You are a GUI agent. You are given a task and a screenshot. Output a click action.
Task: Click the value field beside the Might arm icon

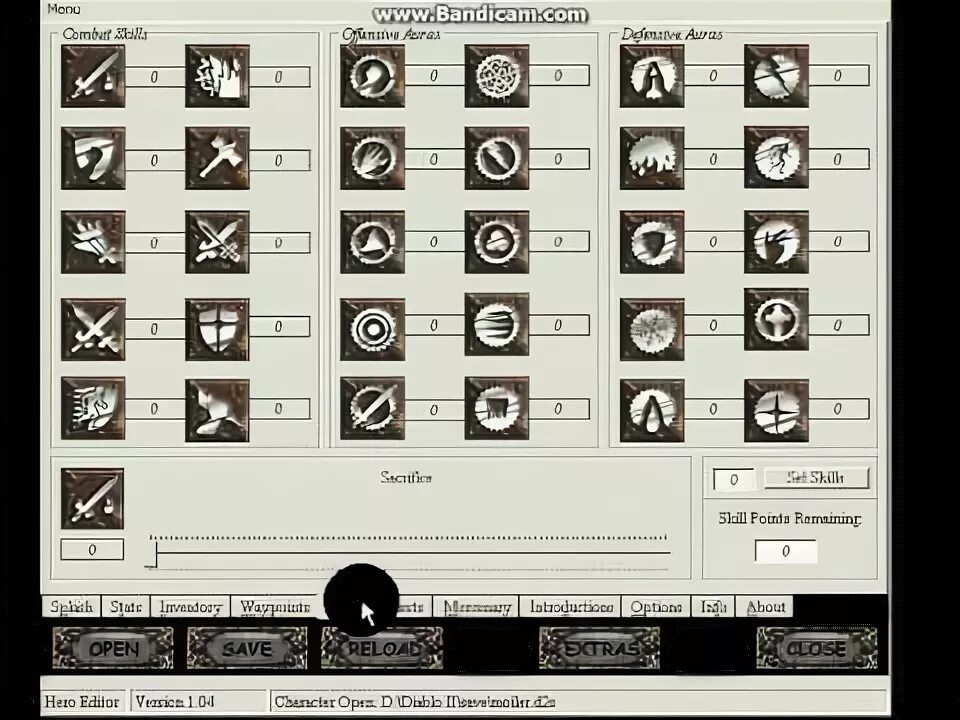point(434,75)
